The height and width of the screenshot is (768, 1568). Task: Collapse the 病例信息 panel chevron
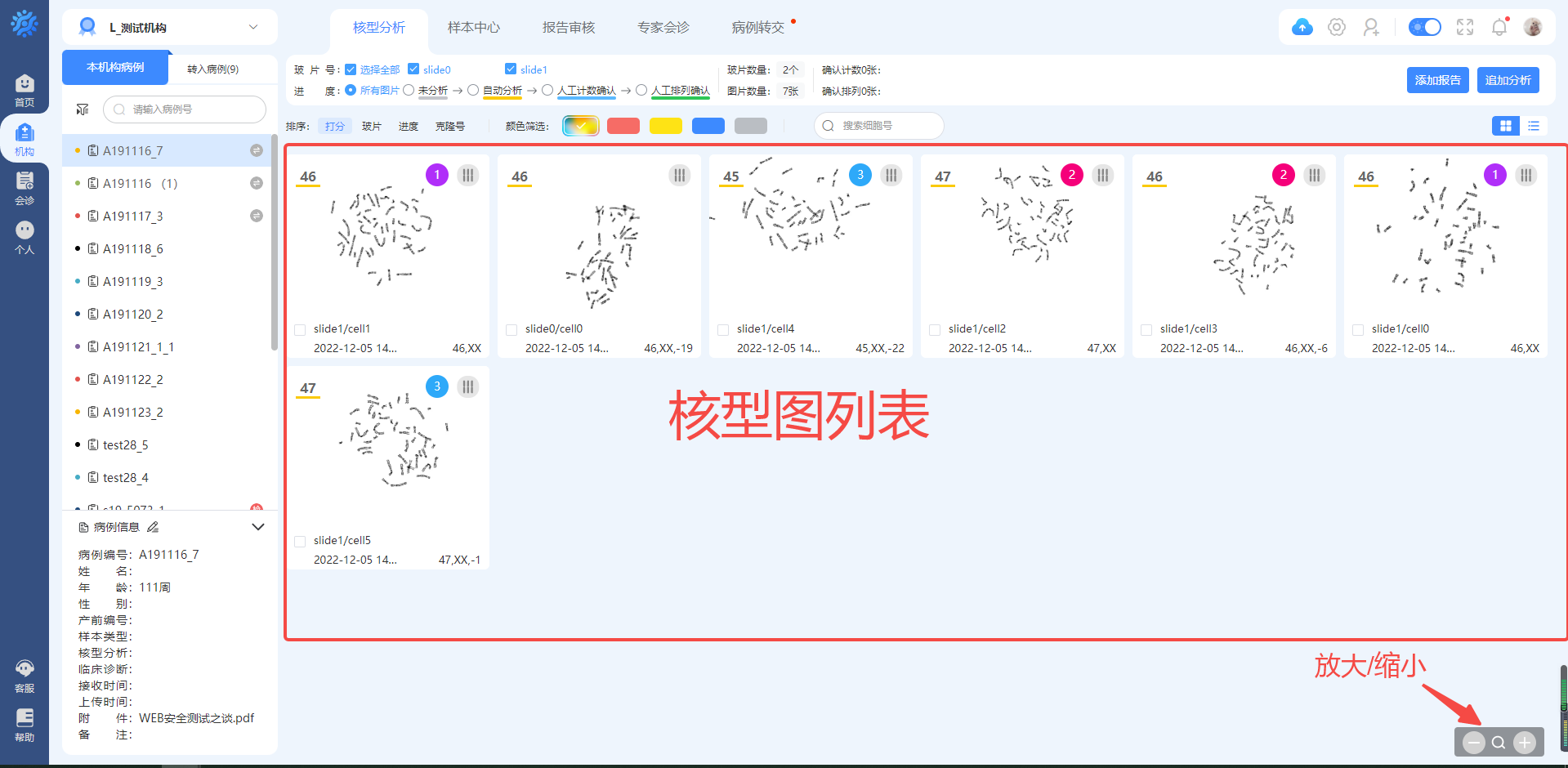click(258, 527)
